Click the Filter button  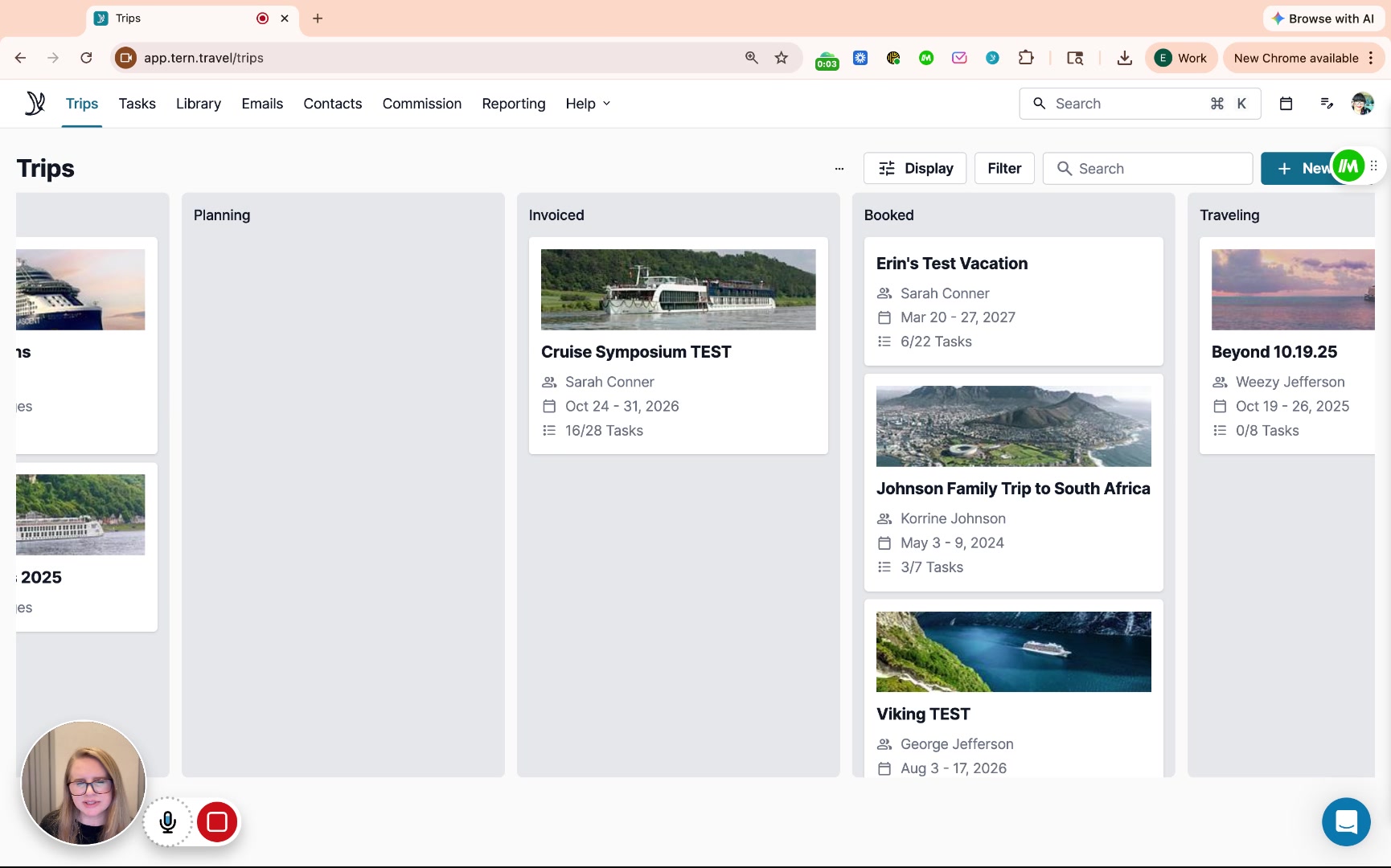[x=1004, y=169]
